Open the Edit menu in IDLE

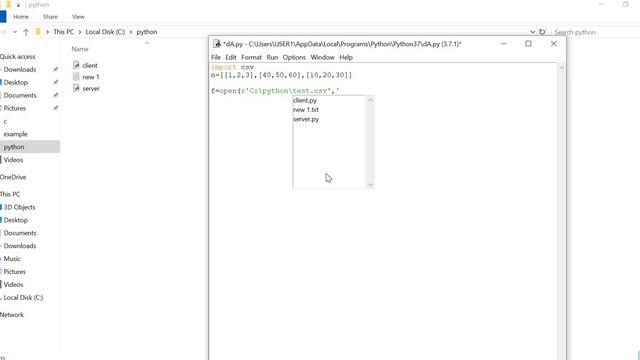coord(231,58)
